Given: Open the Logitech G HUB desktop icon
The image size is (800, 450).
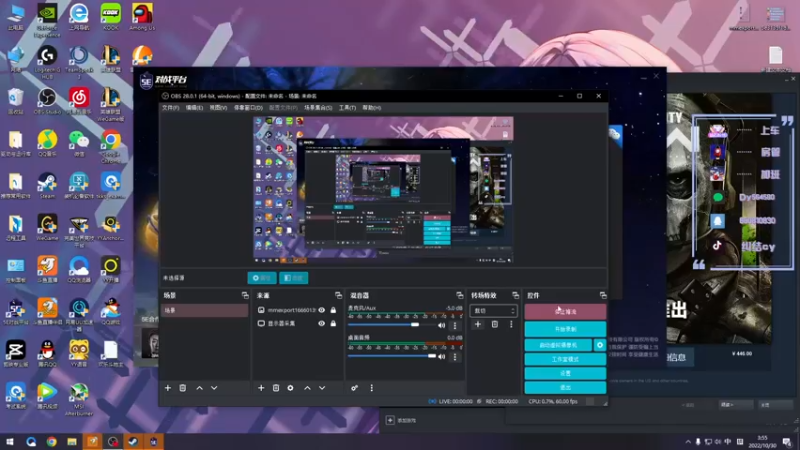Looking at the screenshot, I should [47, 62].
